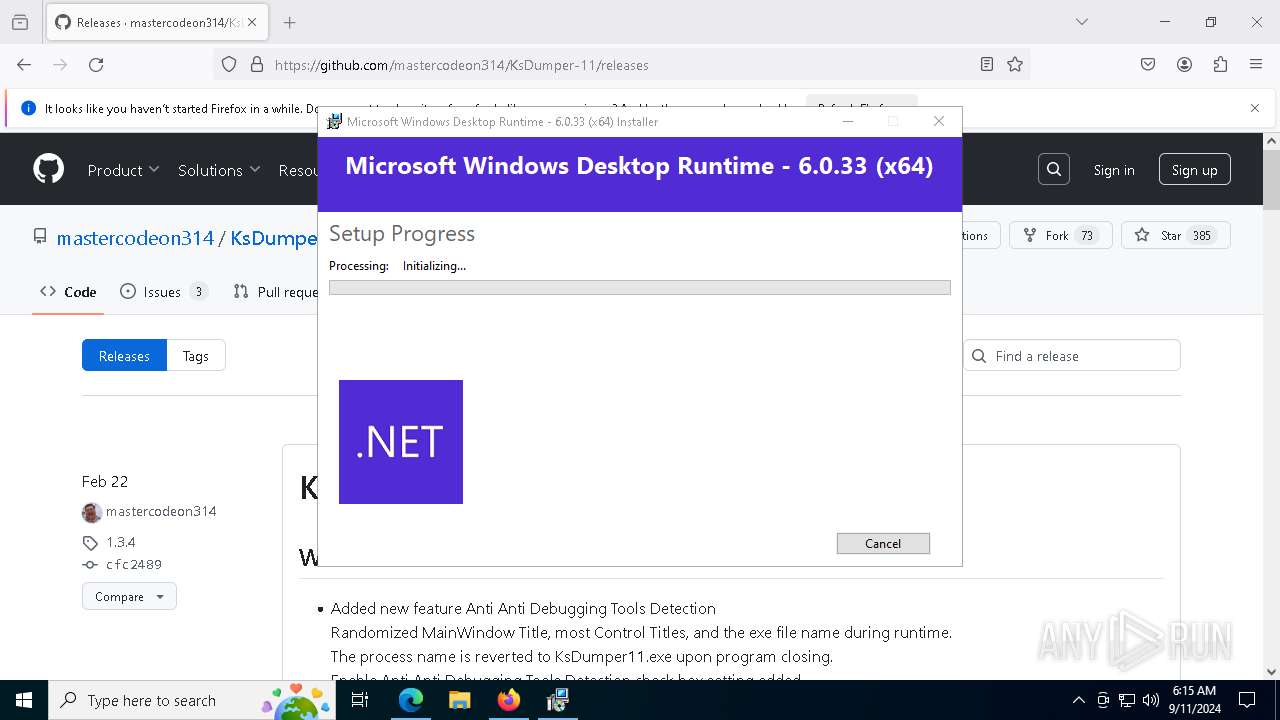This screenshot has height=720, width=1280.
Task: Click the setup progress bar
Action: click(639, 288)
